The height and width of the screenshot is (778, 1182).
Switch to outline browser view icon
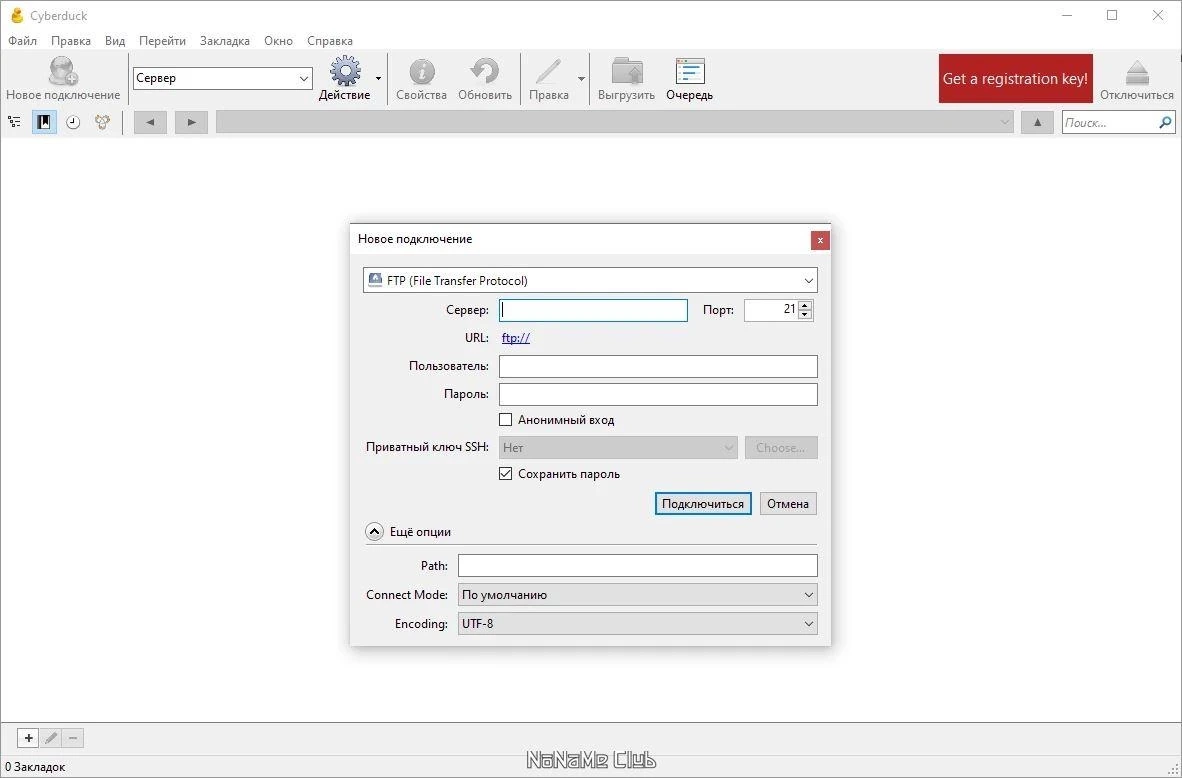(x=14, y=121)
